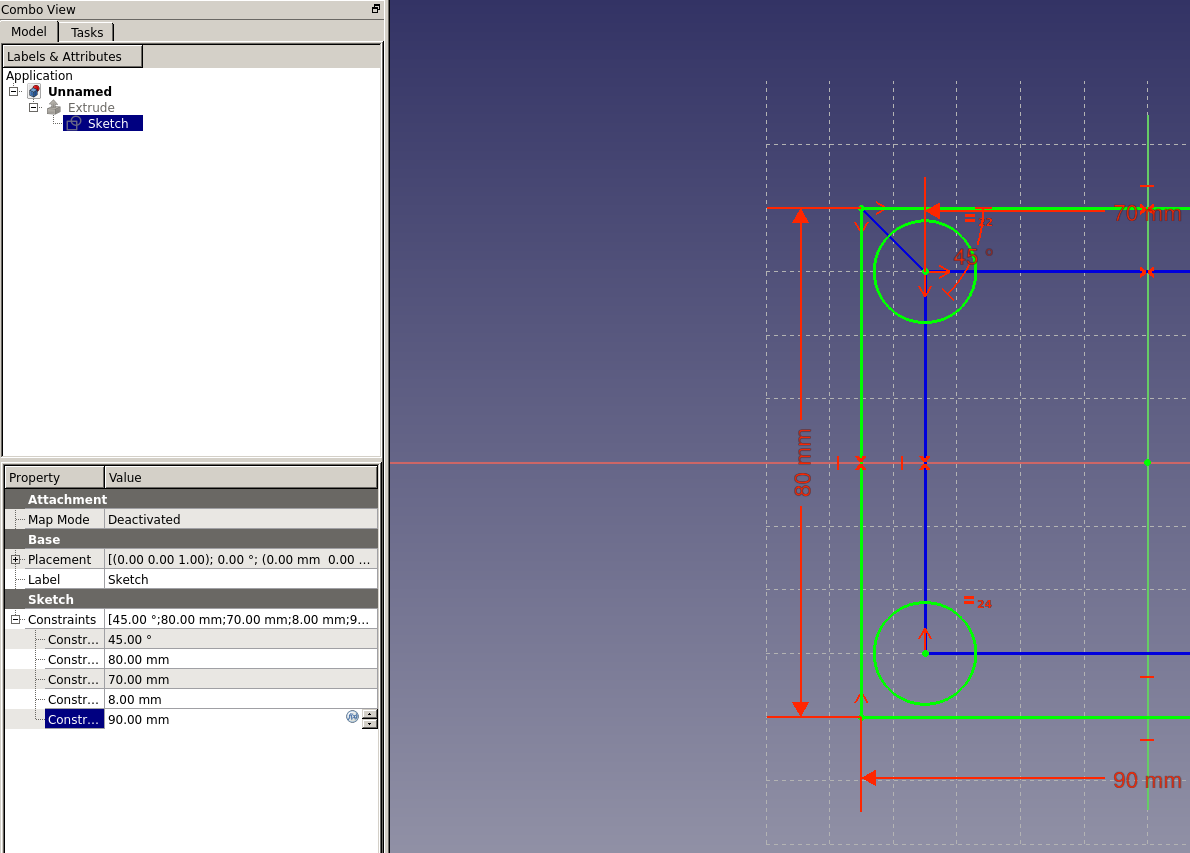Click the Unnamed document icon
The image size is (1190, 853).
click(34, 91)
